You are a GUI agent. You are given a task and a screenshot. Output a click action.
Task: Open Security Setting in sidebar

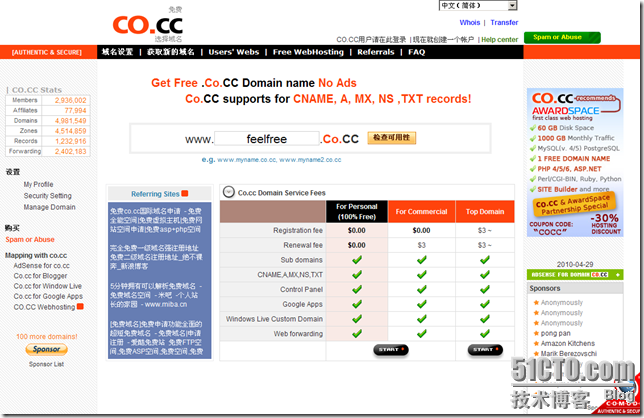(x=47, y=196)
